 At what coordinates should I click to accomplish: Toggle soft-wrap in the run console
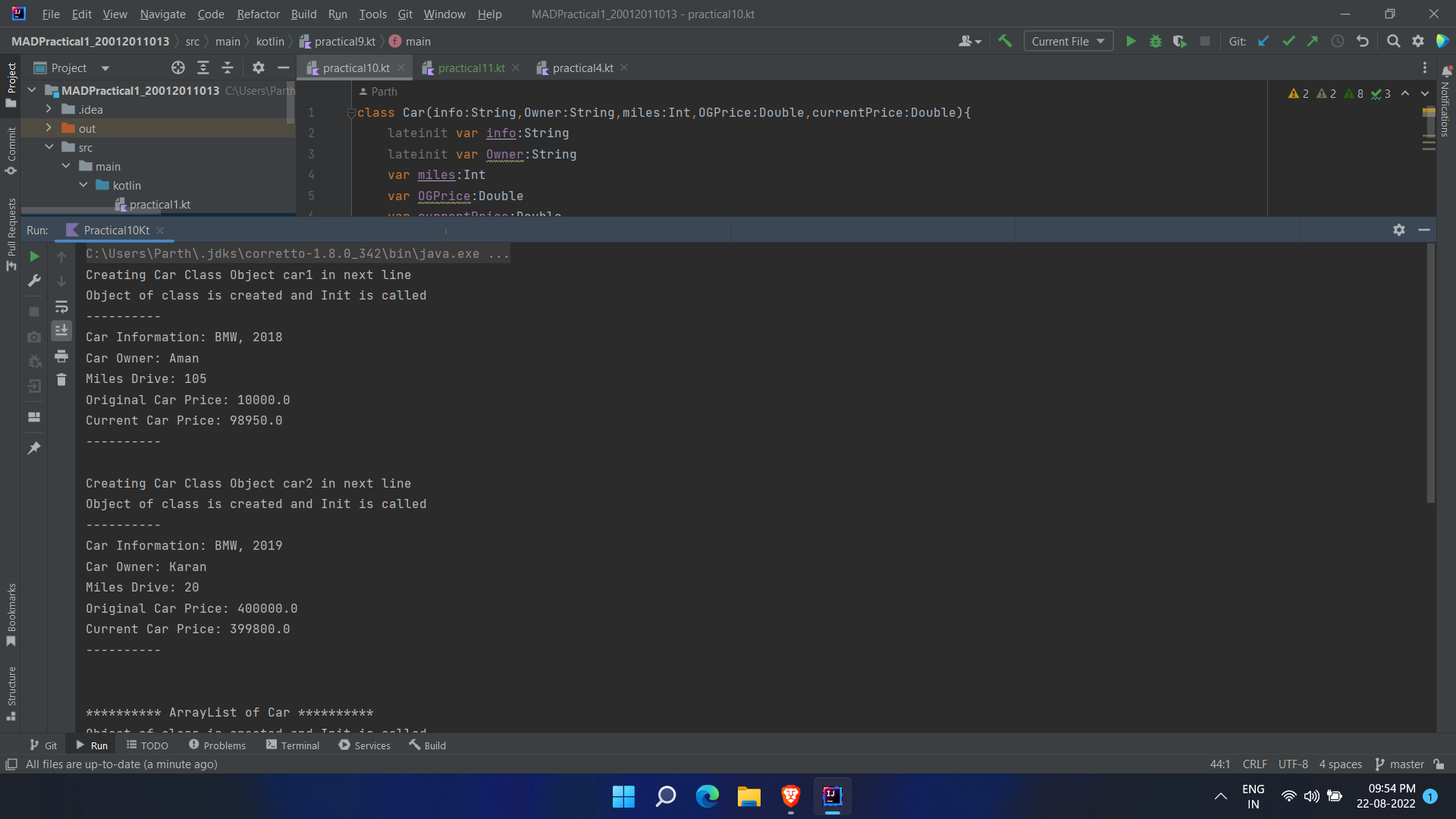61,306
